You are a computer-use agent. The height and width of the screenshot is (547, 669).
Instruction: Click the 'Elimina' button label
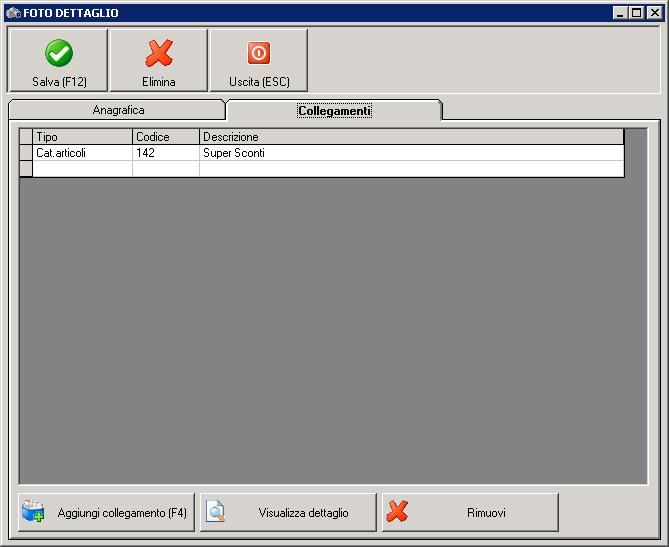click(159, 81)
